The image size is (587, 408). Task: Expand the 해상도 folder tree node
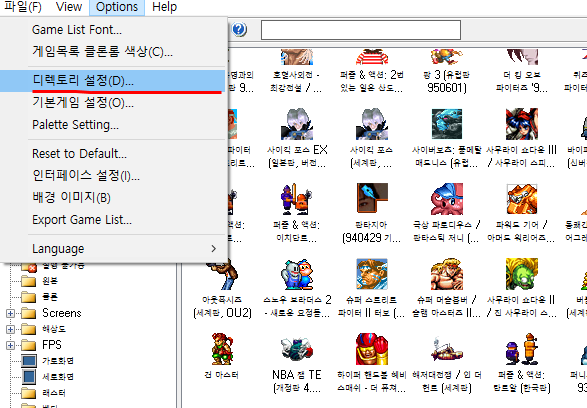10,329
